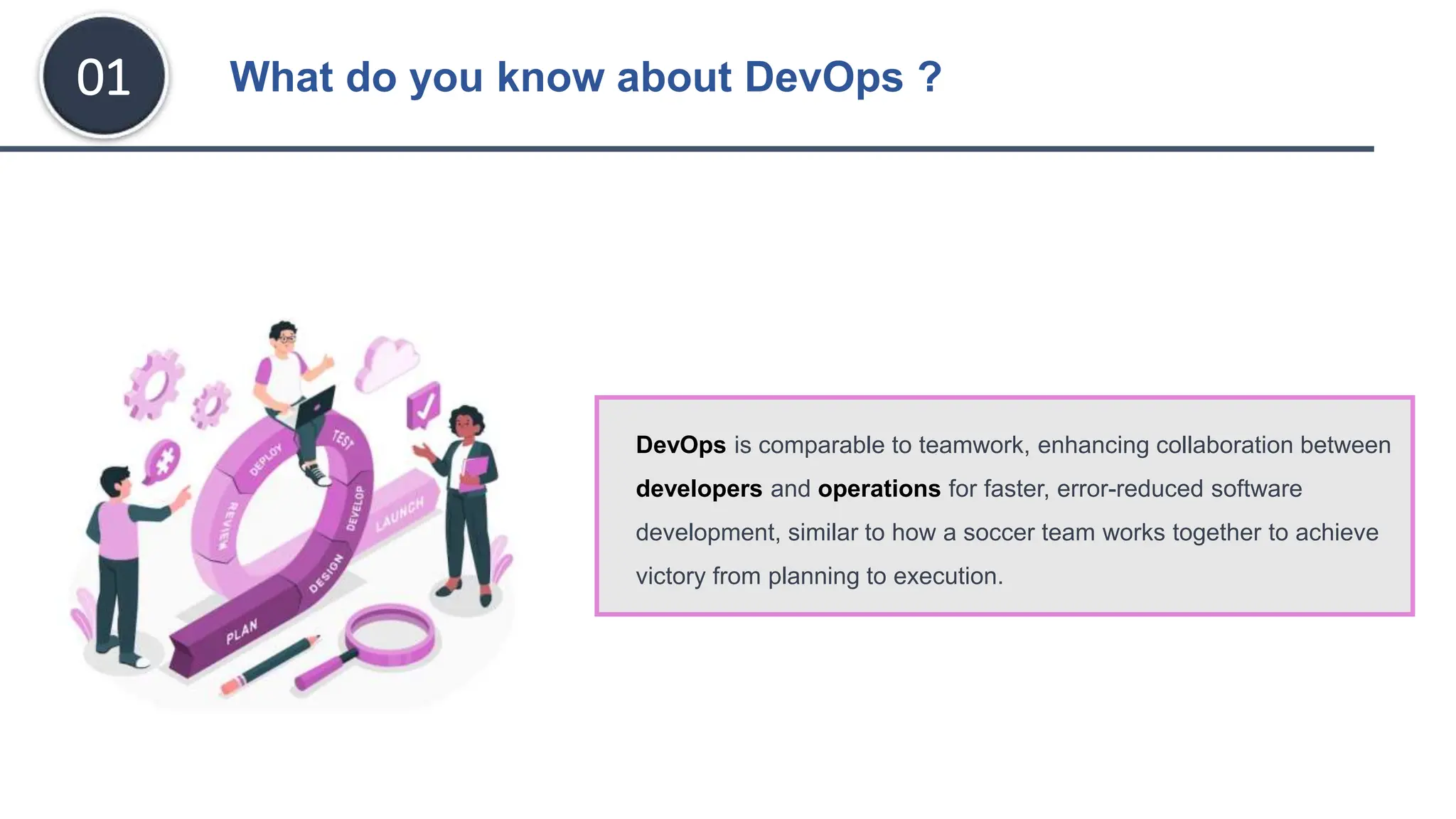Viewport: 1456px width, 819px height.
Task: Click the slide number badge "01"
Action: [104, 76]
